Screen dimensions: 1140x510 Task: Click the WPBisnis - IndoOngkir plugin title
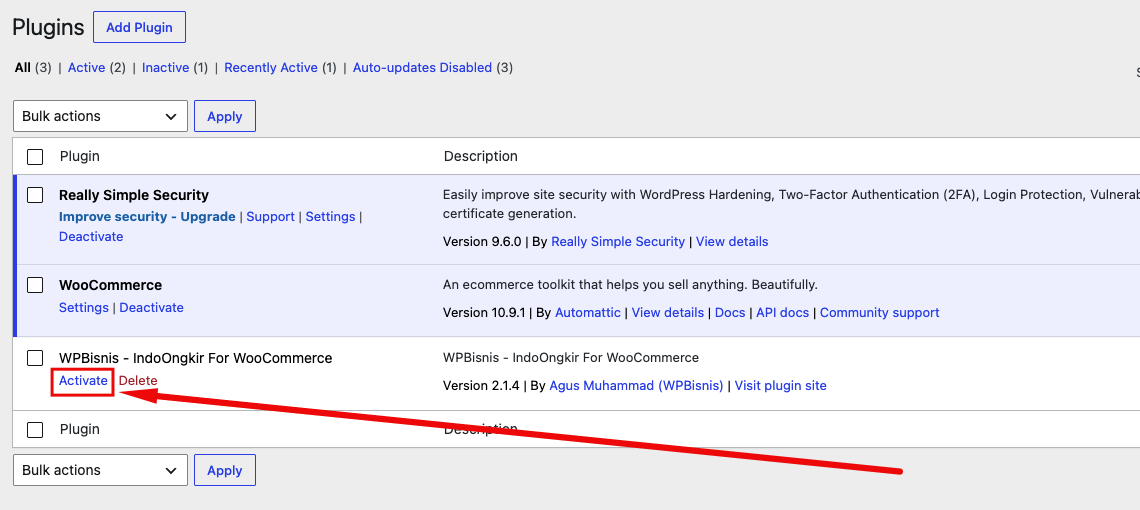[196, 358]
